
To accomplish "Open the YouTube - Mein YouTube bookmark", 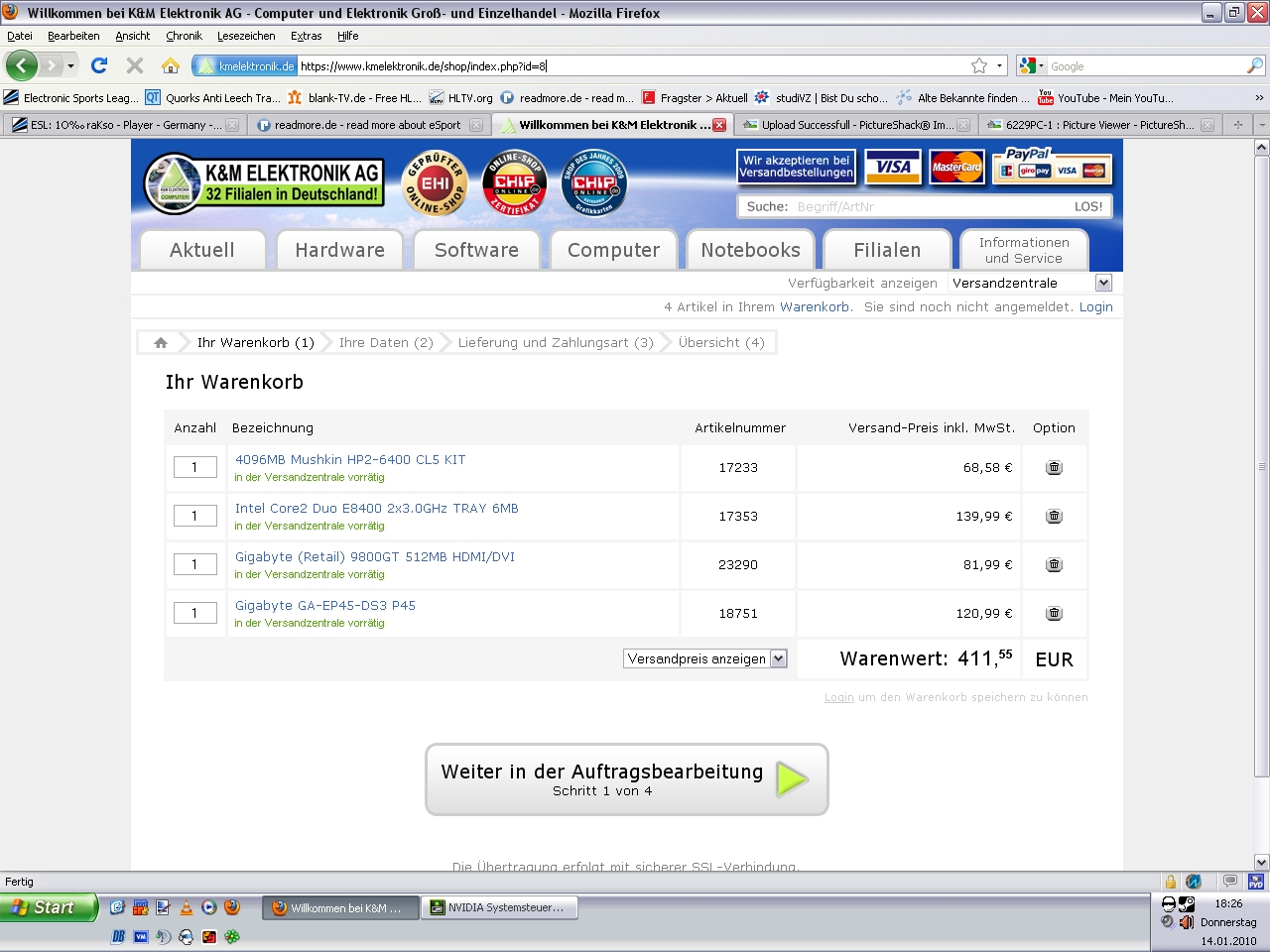I will point(1105,97).
